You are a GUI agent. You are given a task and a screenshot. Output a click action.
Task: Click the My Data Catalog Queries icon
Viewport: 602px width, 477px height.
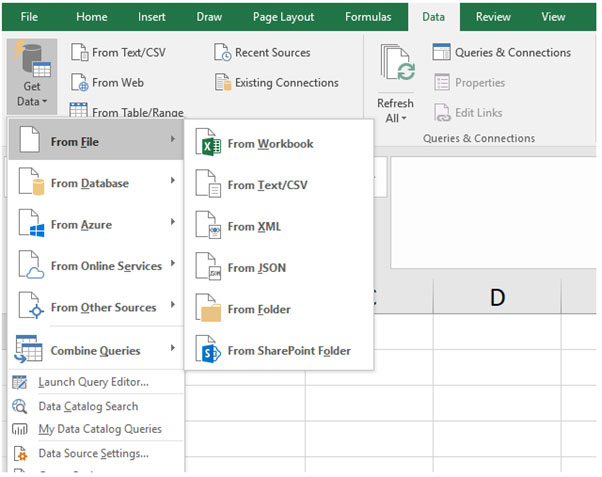click(20, 429)
